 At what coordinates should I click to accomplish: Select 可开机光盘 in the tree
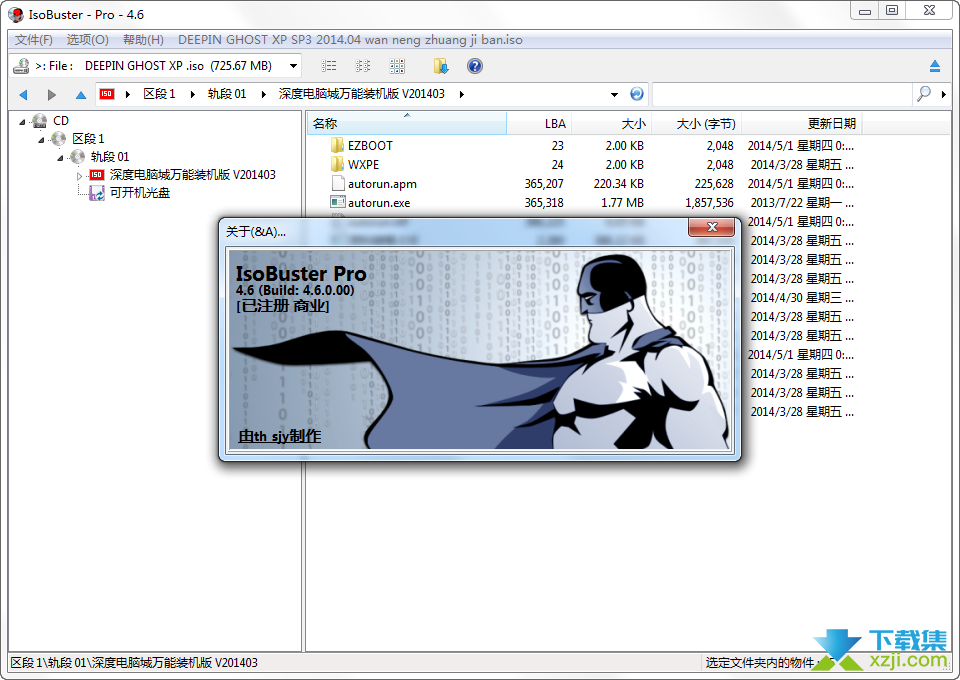tap(140, 192)
